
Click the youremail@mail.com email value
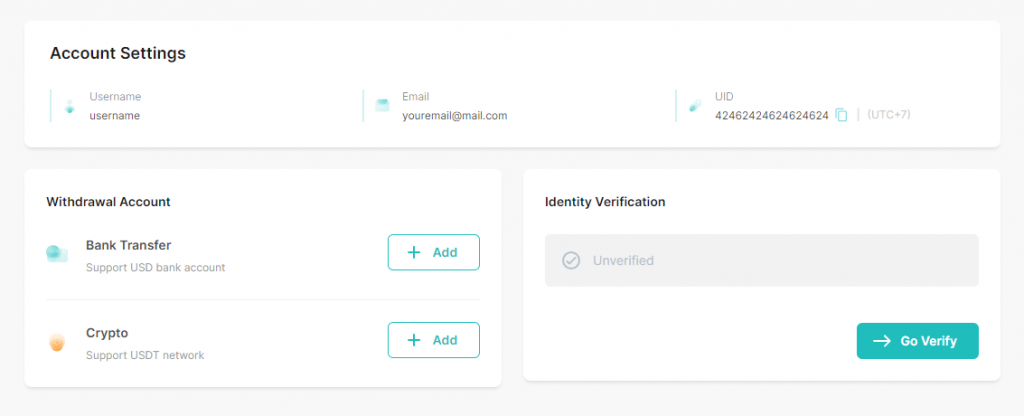click(455, 116)
